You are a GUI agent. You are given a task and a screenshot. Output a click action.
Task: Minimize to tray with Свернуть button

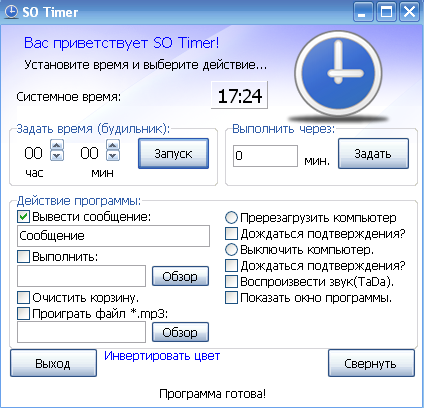pos(371,363)
